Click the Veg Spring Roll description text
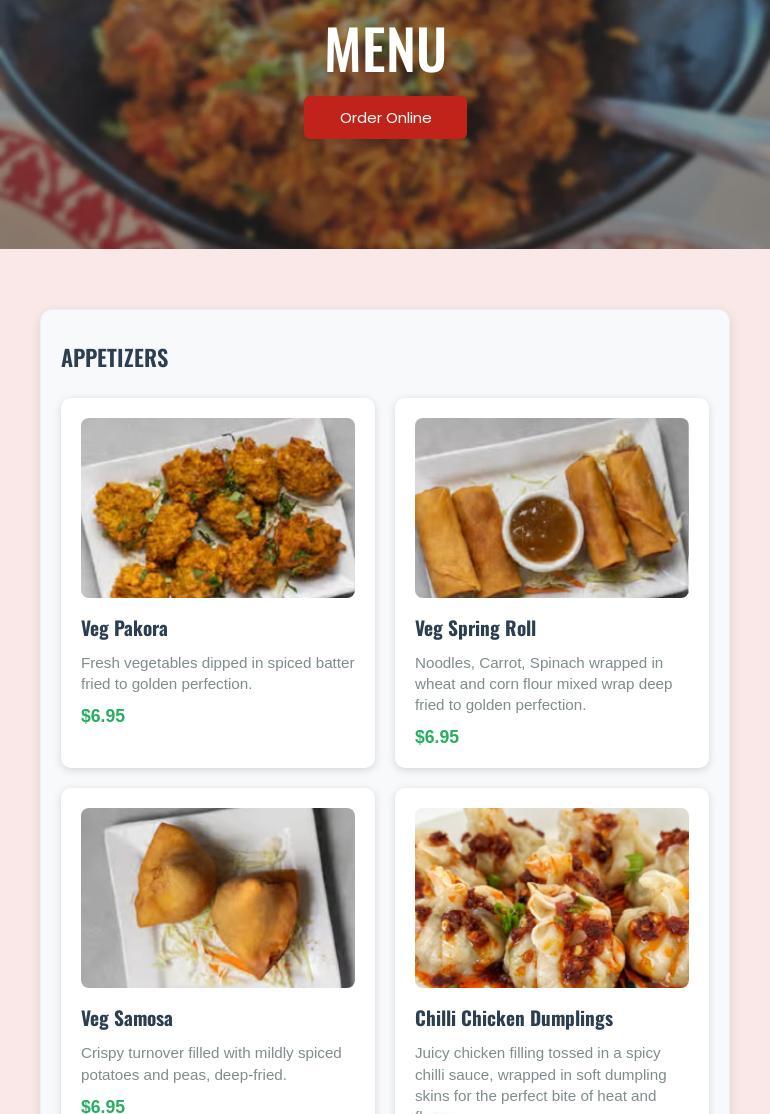The image size is (770, 1114). pos(543,684)
